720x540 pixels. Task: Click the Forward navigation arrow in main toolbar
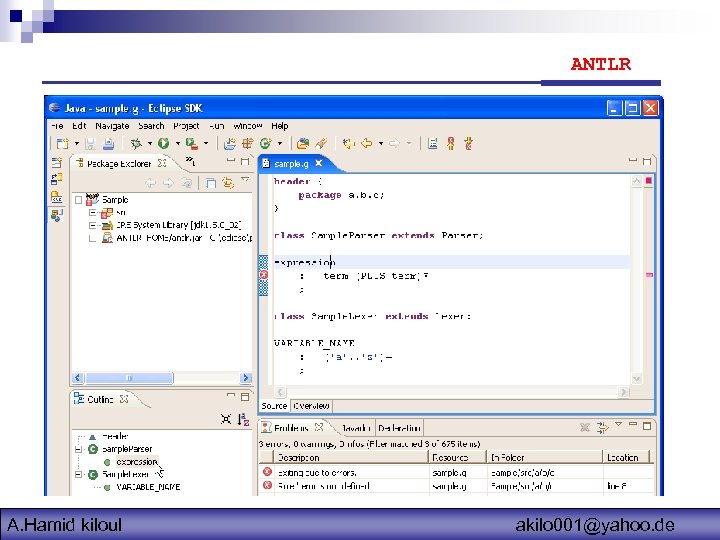tap(394, 144)
